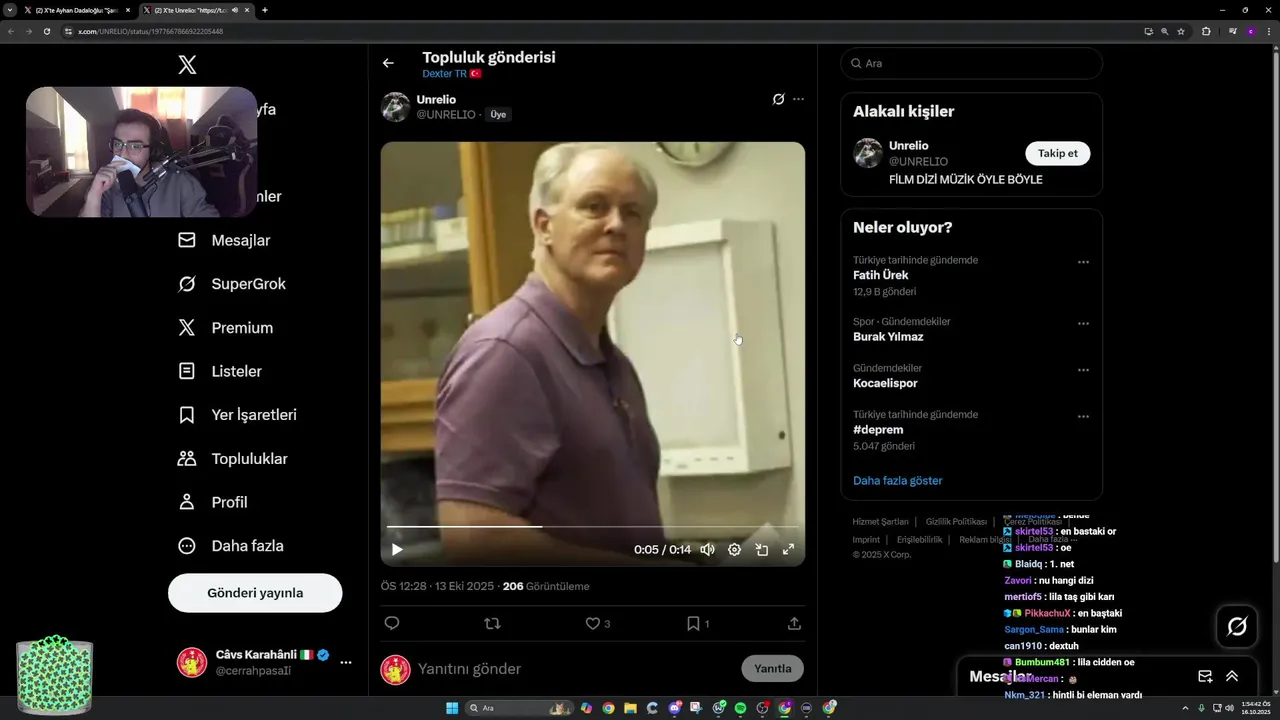
Task: Open the Premium sidebar item
Action: tap(226, 328)
